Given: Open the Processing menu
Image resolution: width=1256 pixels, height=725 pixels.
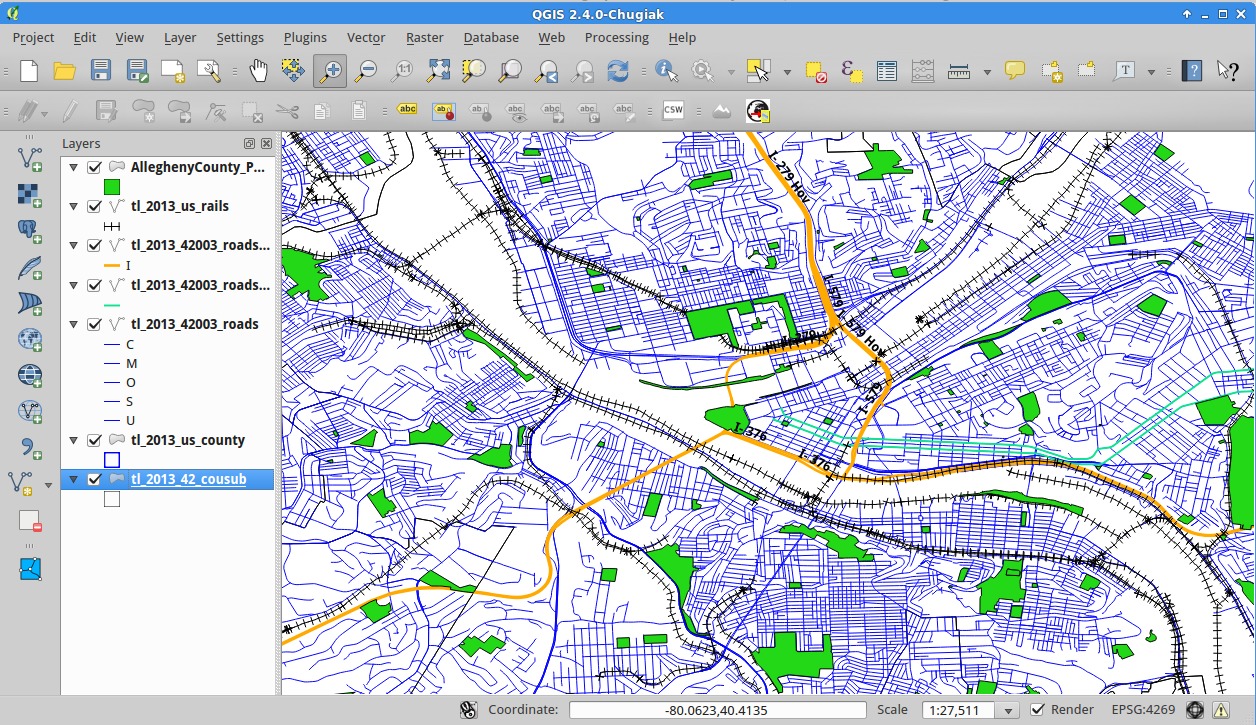Looking at the screenshot, I should tap(616, 37).
